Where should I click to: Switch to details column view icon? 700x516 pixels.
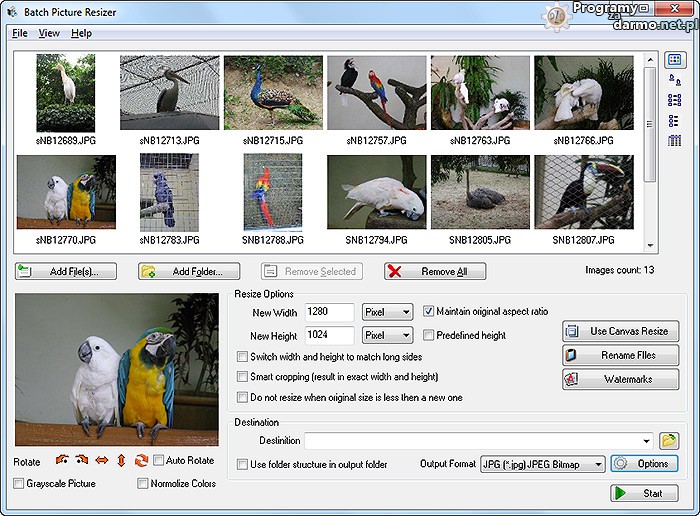pyautogui.click(x=674, y=141)
